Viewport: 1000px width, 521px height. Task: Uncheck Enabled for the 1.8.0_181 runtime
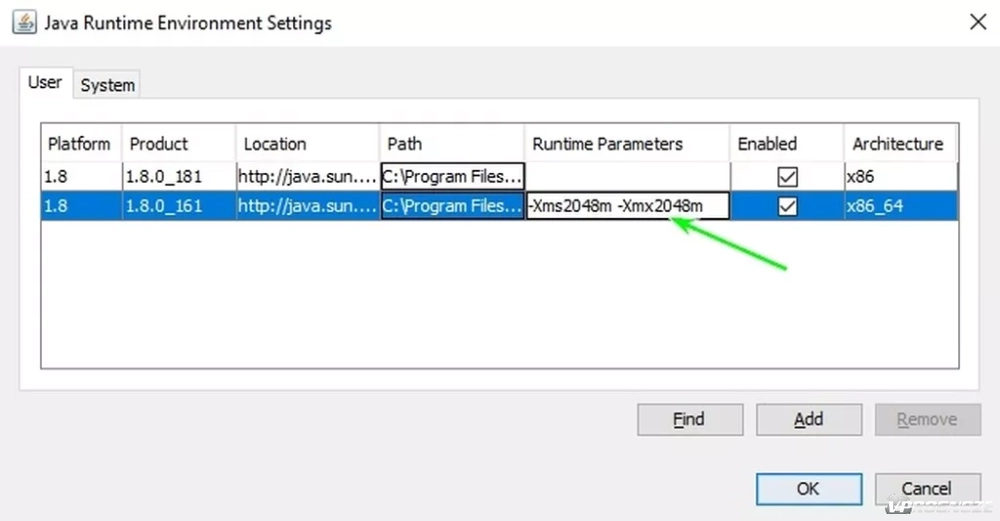click(787, 177)
